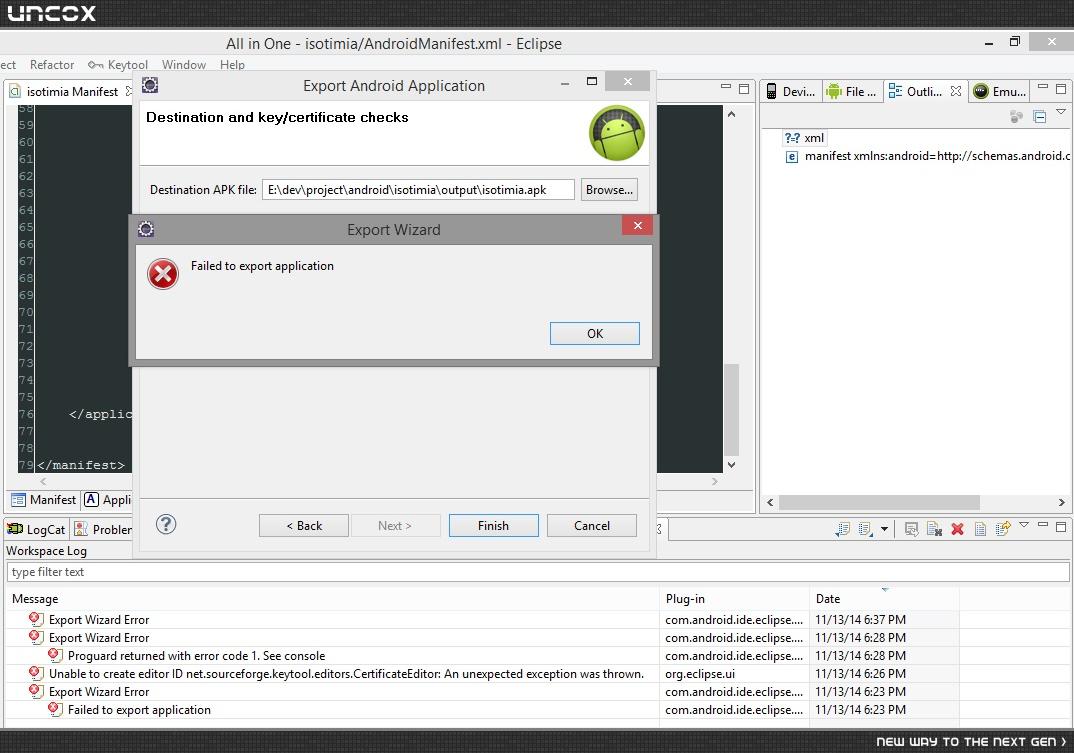Click the outline scrollbar right arrow
The image size is (1074, 753).
tap(1061, 502)
